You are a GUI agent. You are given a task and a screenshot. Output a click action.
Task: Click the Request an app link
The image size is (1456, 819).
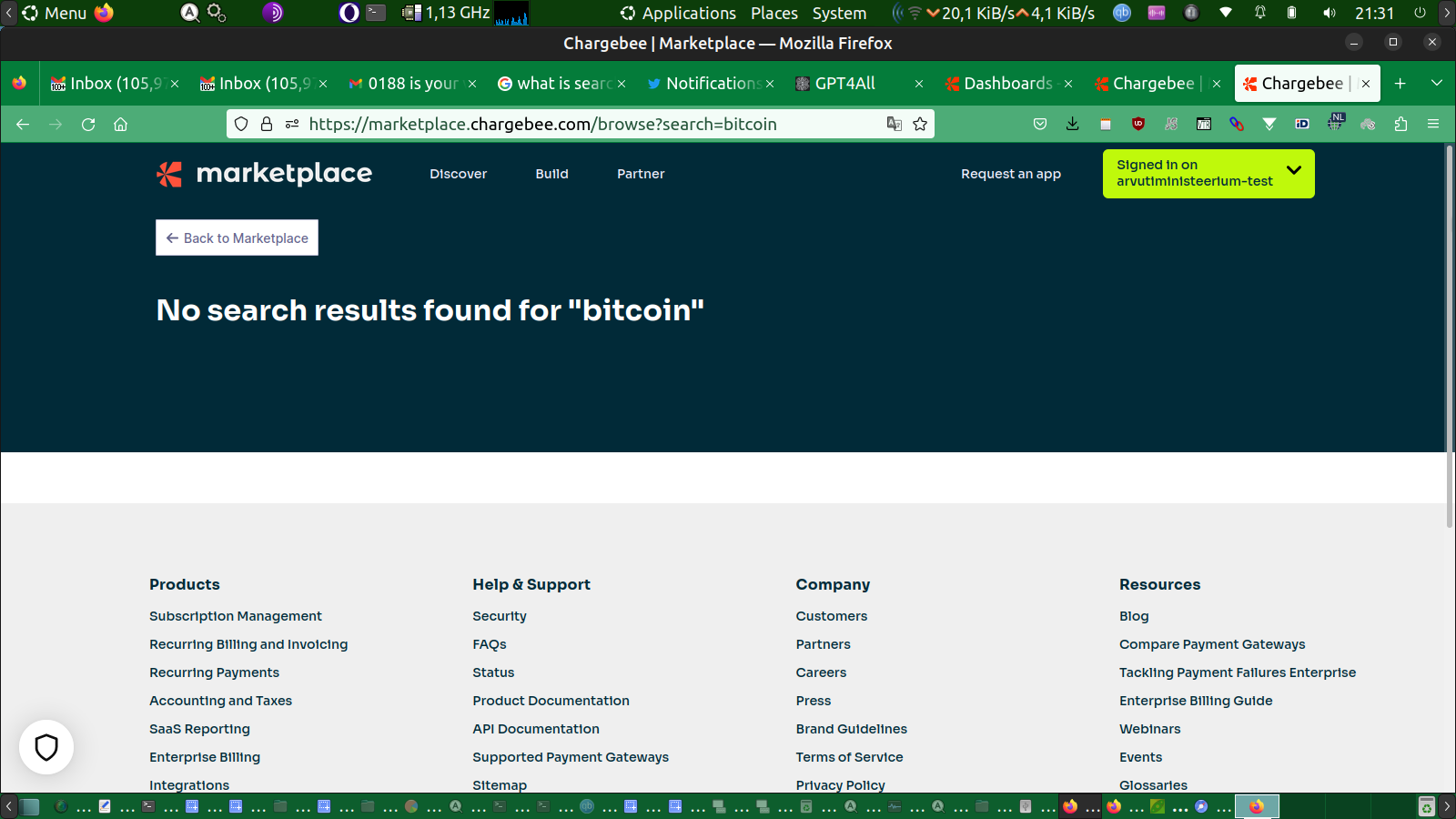tap(1011, 174)
